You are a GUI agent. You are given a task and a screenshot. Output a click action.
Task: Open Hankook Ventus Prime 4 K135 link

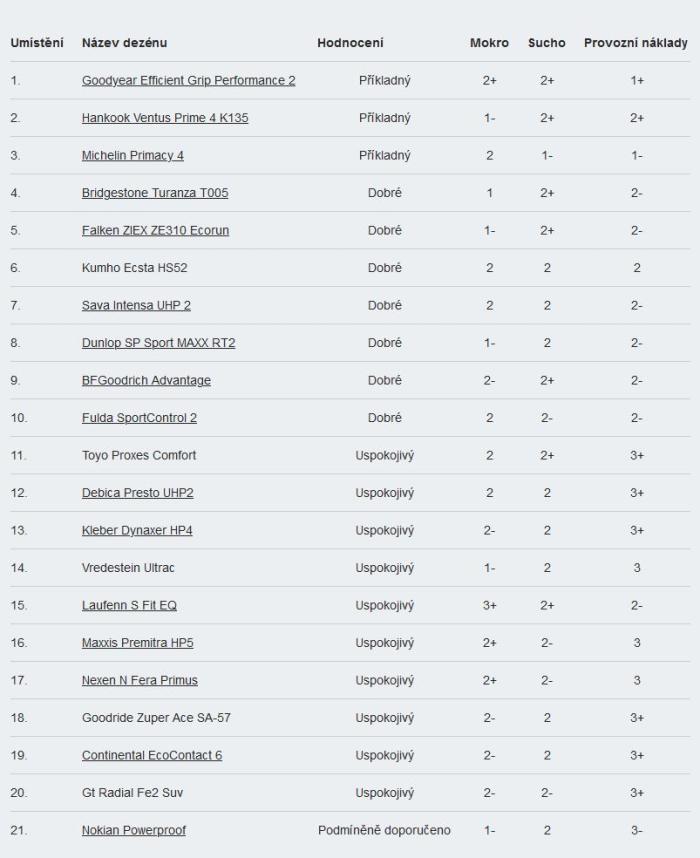pyautogui.click(x=165, y=118)
